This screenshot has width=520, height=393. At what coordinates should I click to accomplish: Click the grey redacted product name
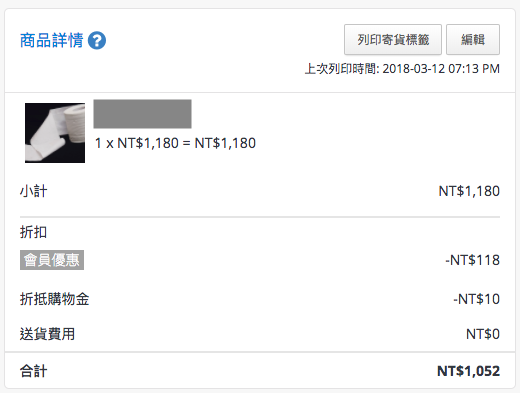[142, 114]
